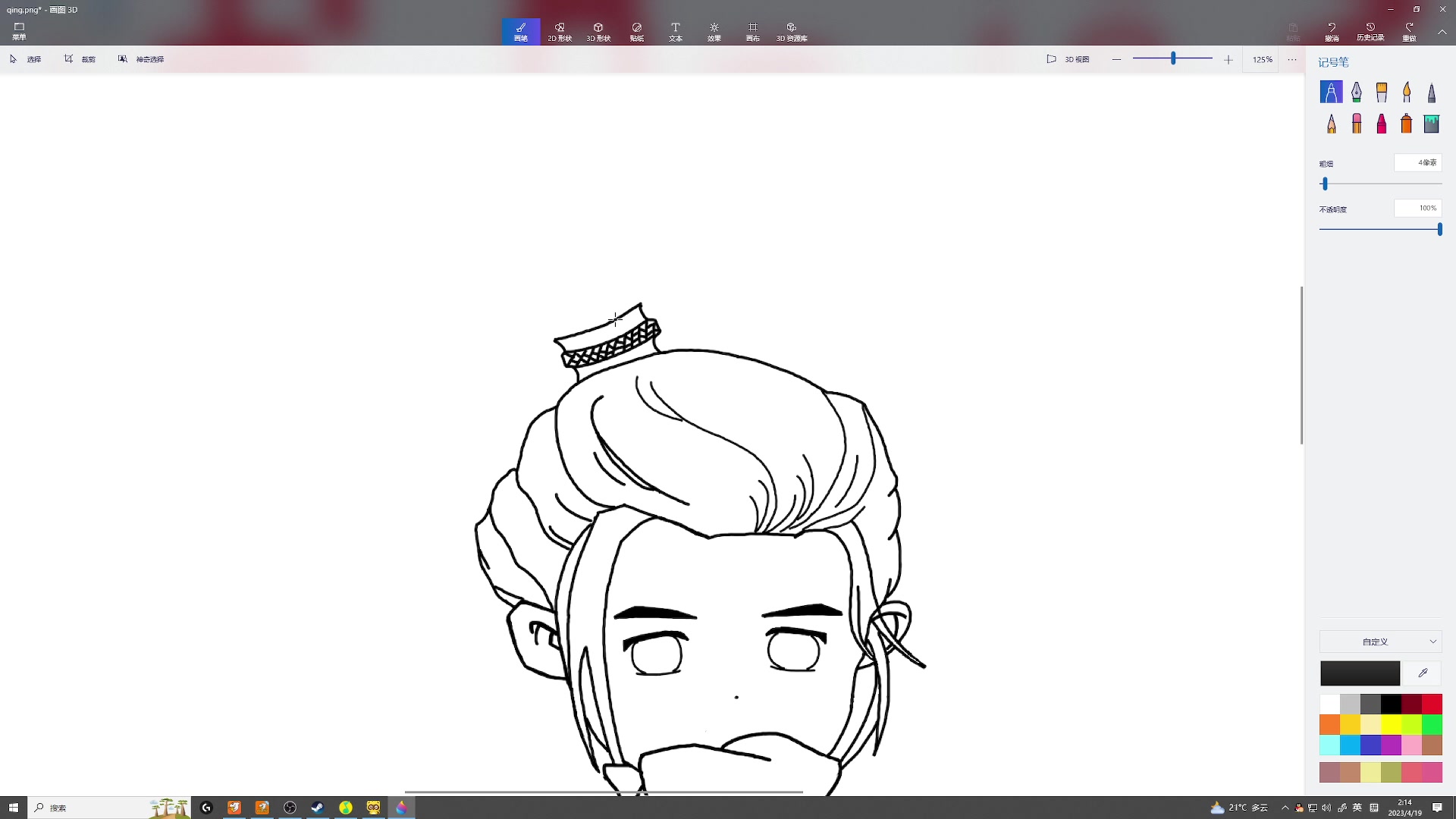Image resolution: width=1456 pixels, height=819 pixels.
Task: Toggle 3D view mode
Action: tap(1068, 59)
